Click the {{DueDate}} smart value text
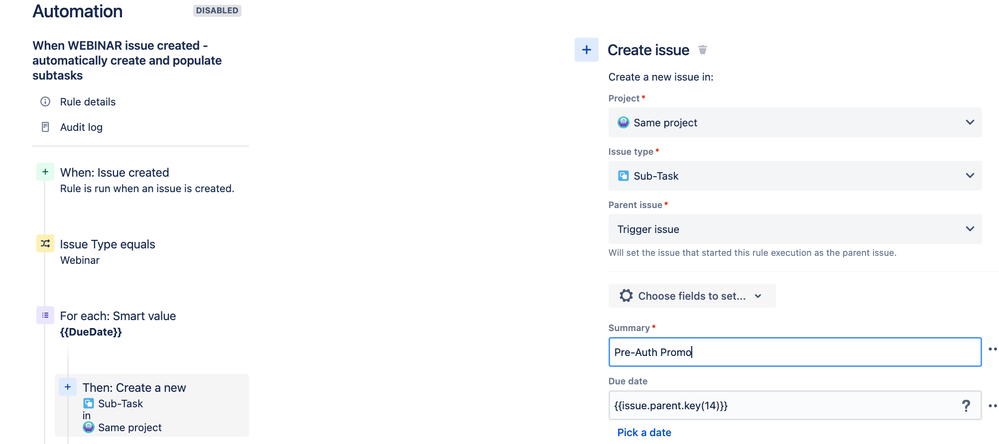 pyautogui.click(x=90, y=332)
